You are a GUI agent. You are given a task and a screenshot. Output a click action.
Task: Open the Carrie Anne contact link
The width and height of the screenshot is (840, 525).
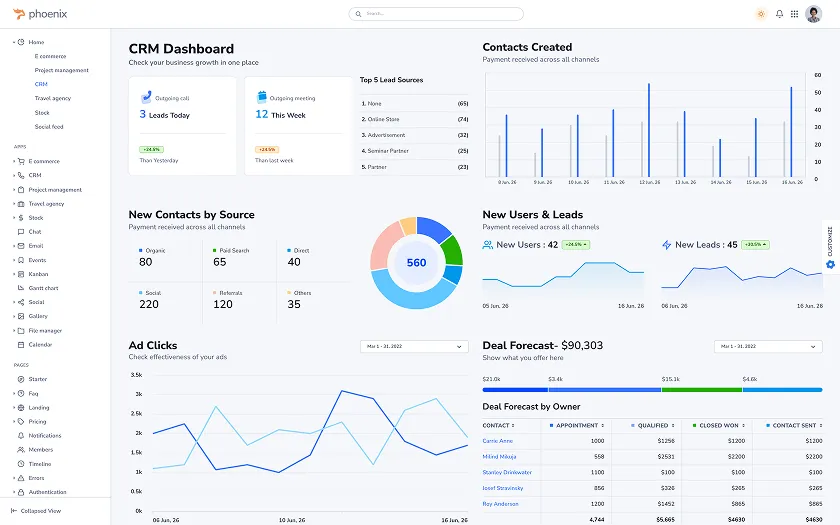498,441
